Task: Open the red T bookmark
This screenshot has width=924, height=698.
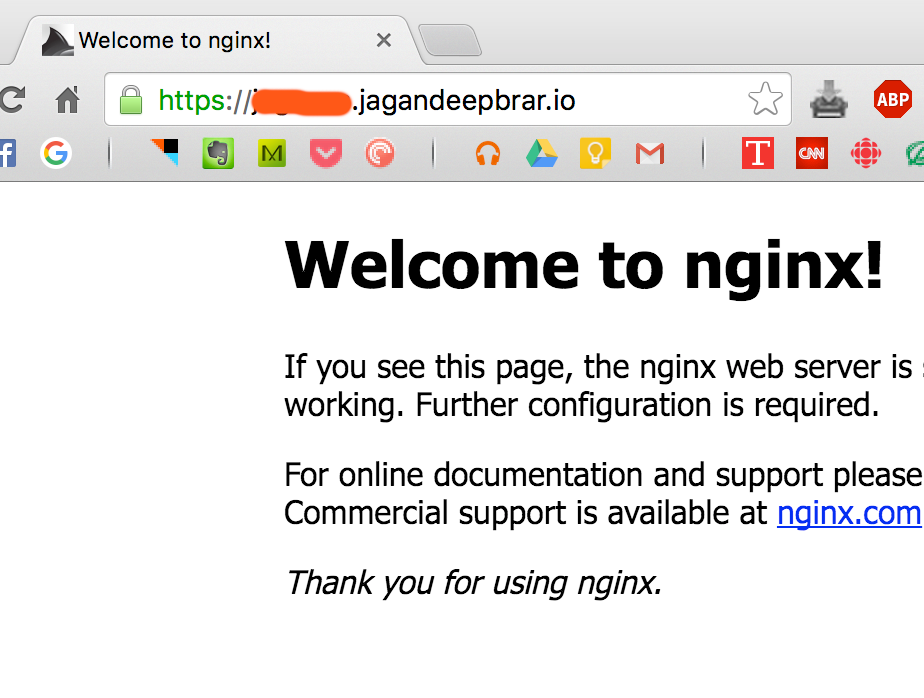Action: (x=758, y=153)
